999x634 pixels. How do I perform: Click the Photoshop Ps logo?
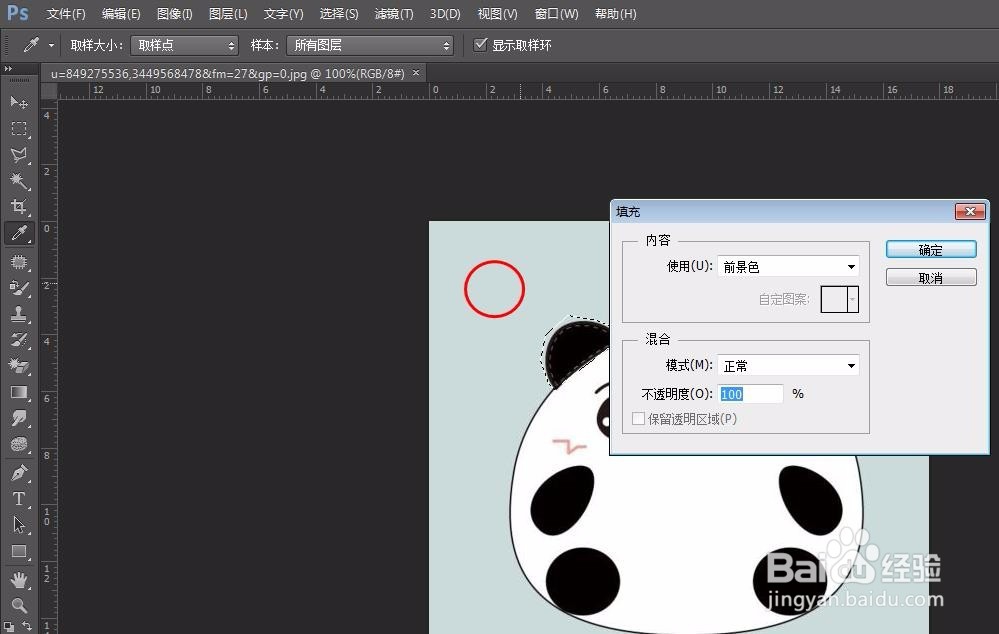coord(18,13)
